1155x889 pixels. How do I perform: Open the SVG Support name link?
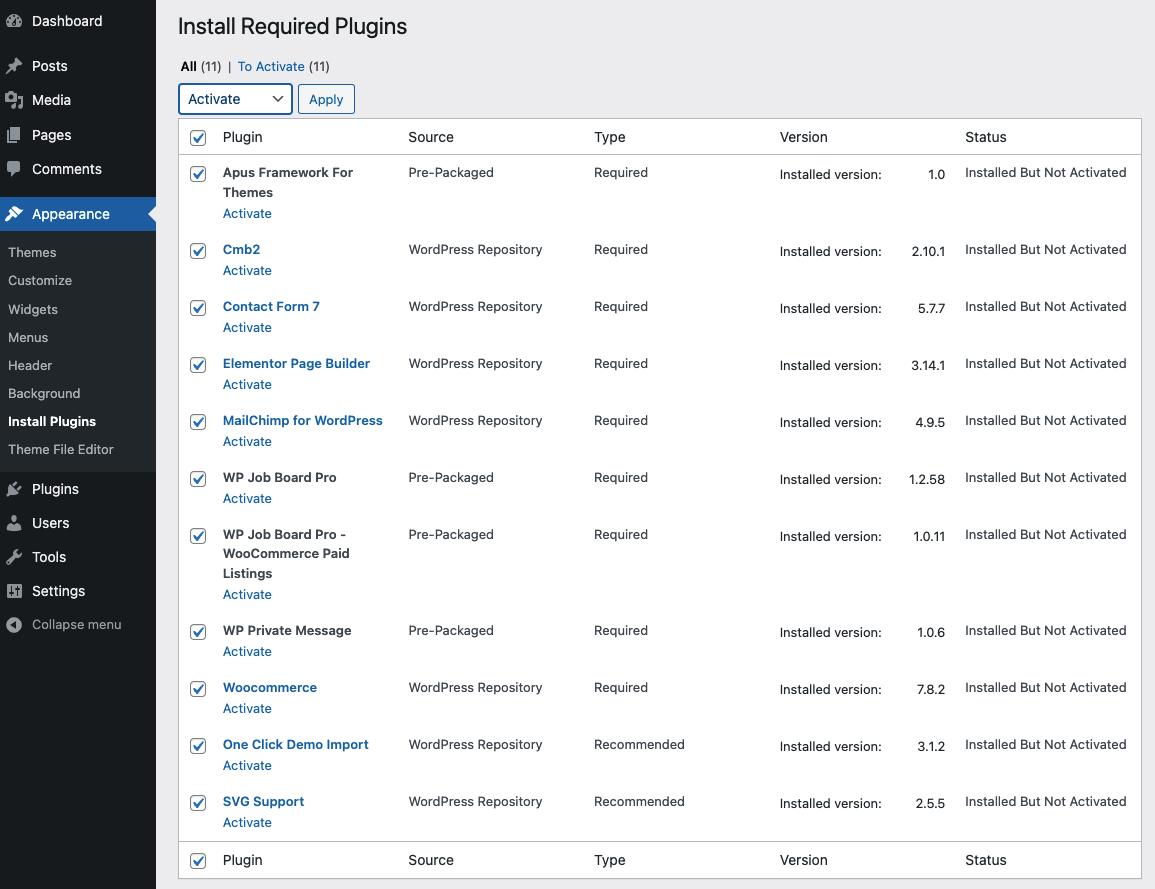pyautogui.click(x=264, y=801)
